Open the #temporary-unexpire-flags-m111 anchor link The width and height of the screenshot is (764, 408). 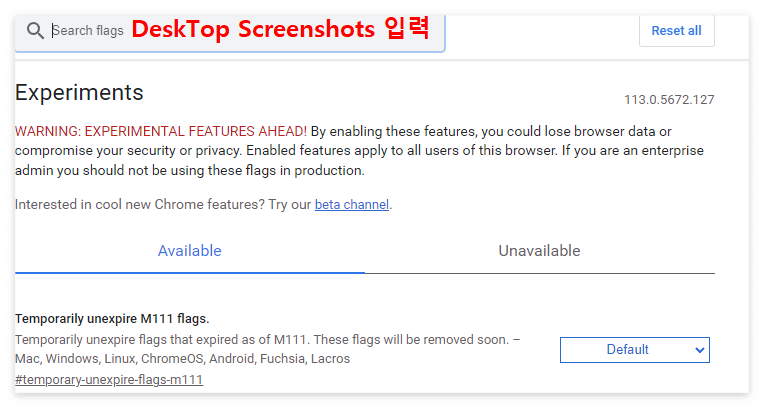(109, 379)
